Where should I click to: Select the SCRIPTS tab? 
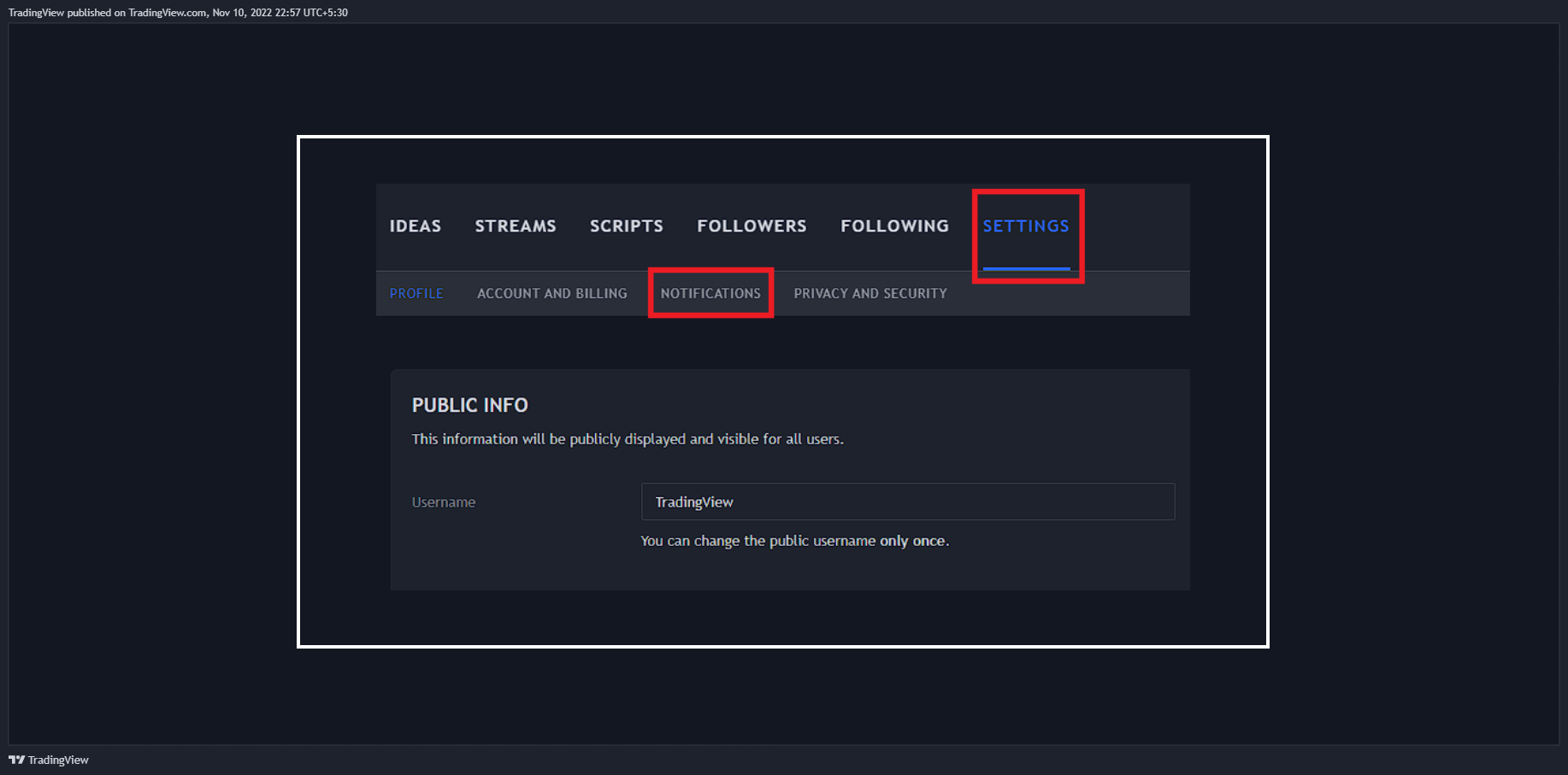[627, 226]
